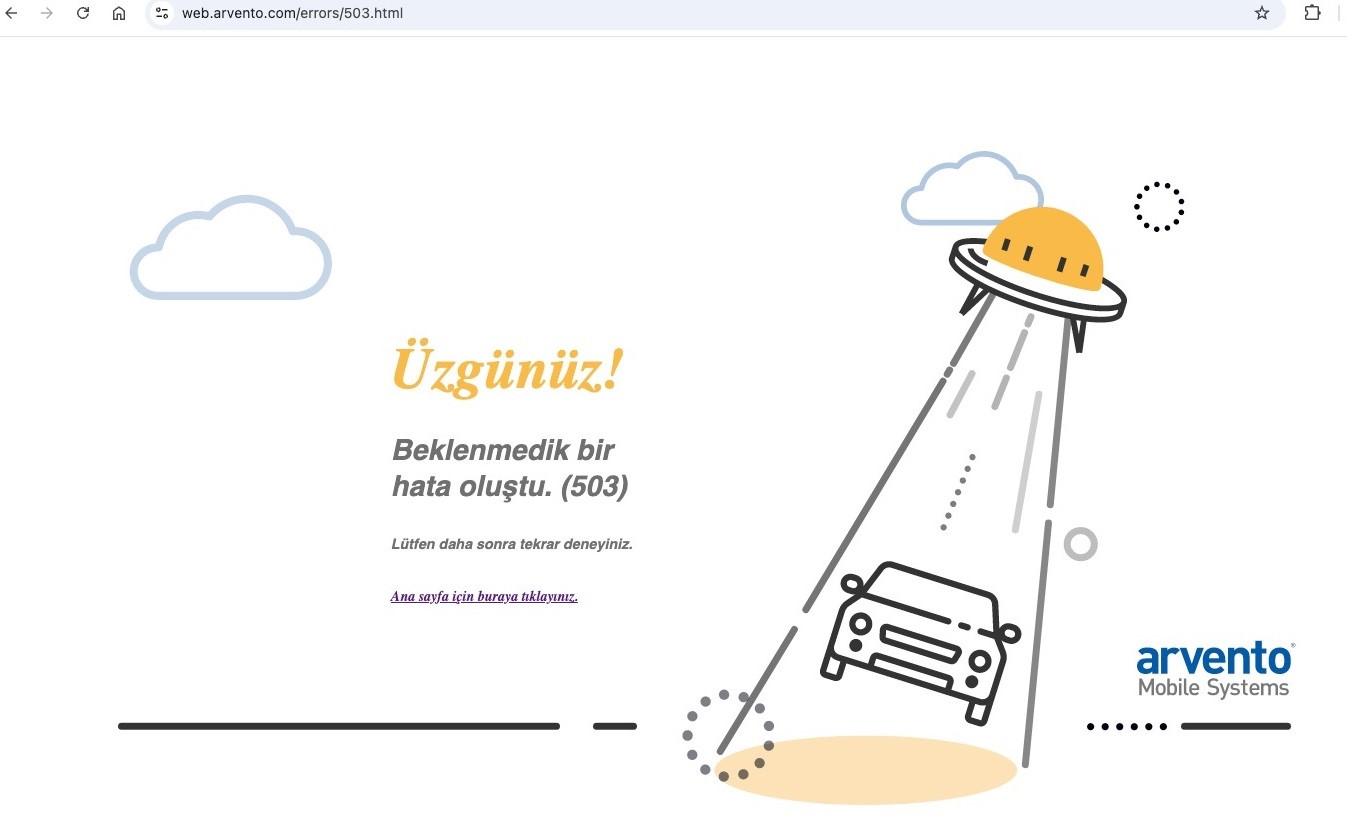Reload the error page

click(x=83, y=13)
